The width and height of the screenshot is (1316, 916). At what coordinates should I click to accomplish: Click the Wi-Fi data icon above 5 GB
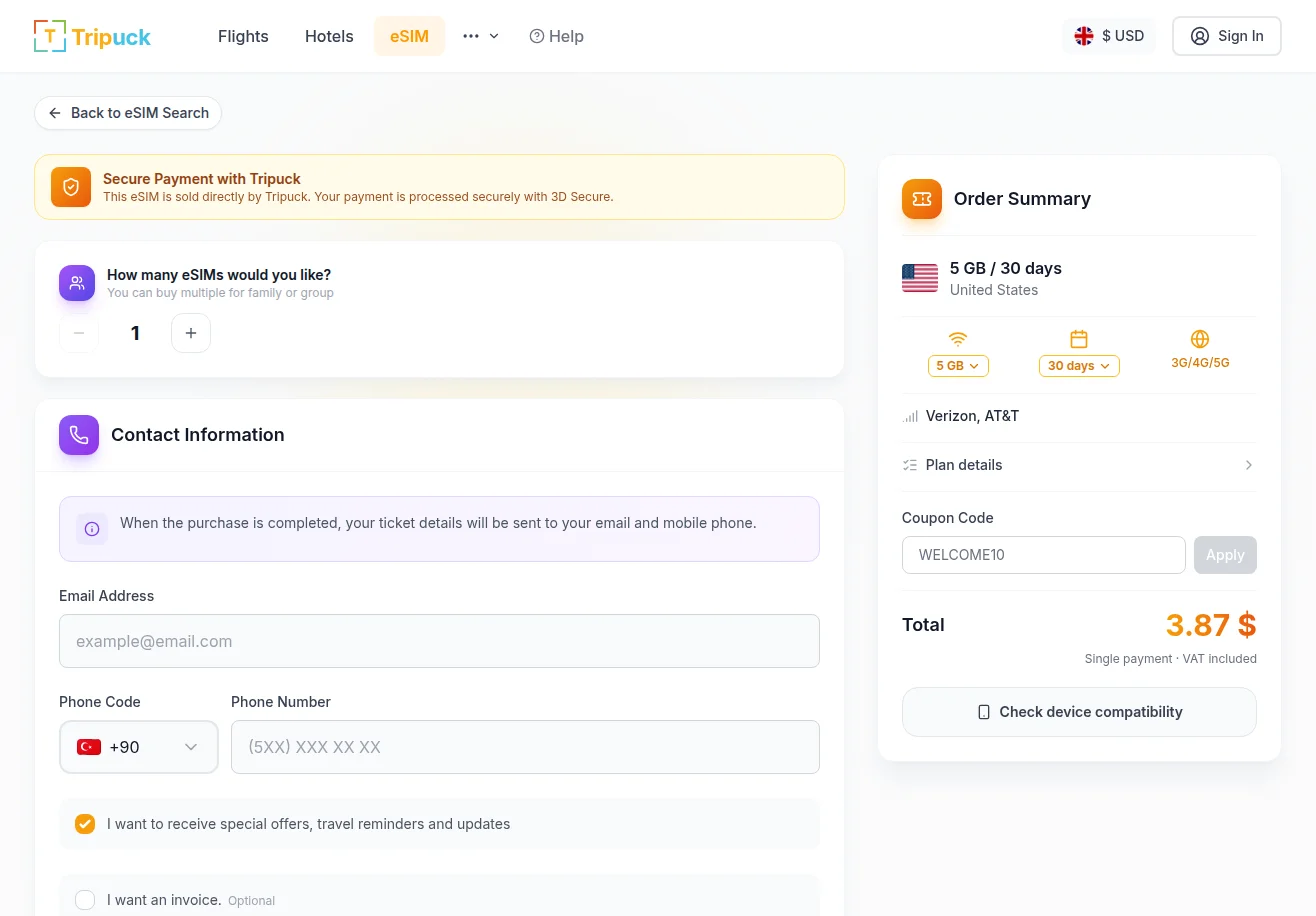coord(958,339)
